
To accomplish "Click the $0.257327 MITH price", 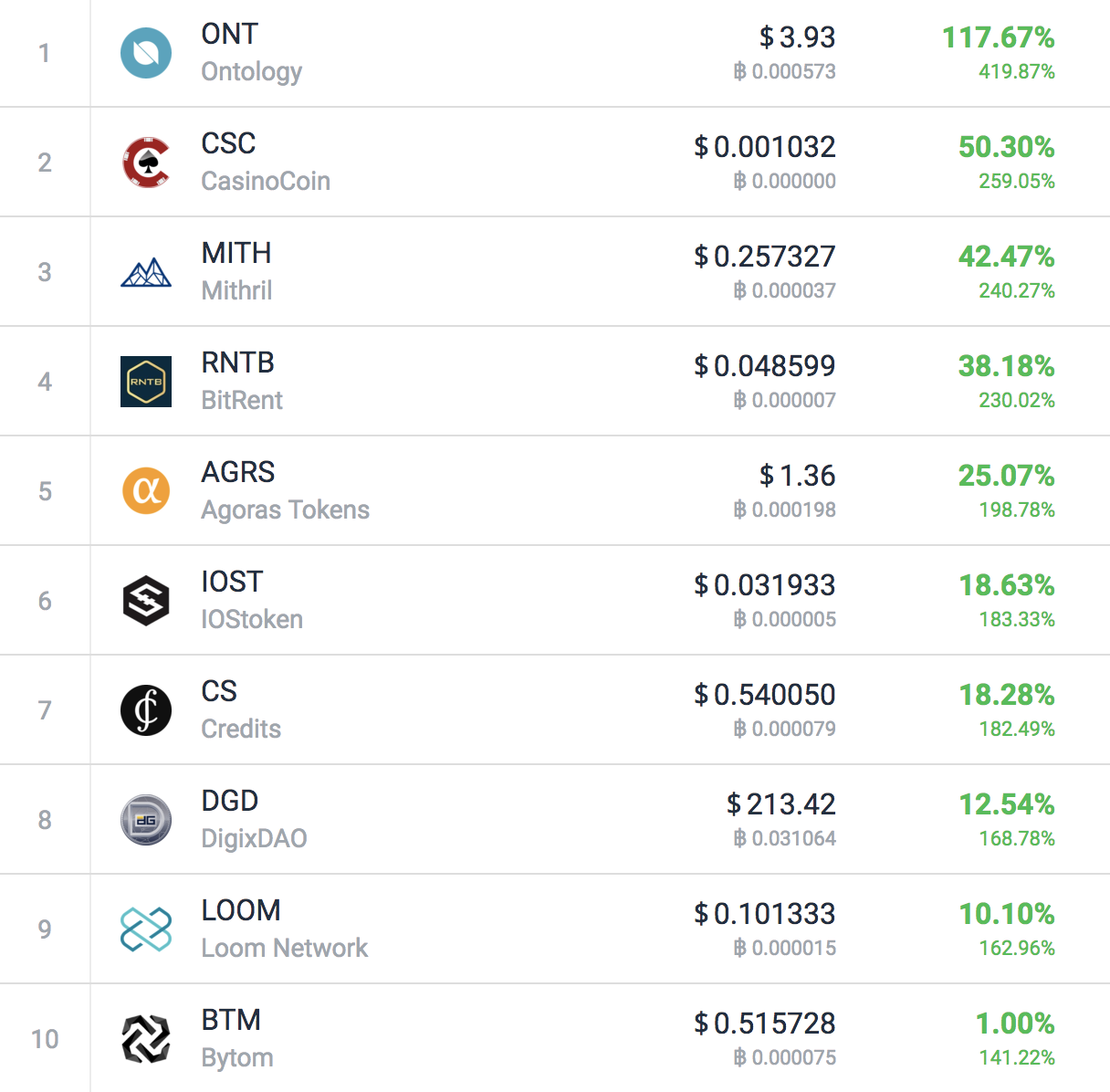I will tap(765, 256).
